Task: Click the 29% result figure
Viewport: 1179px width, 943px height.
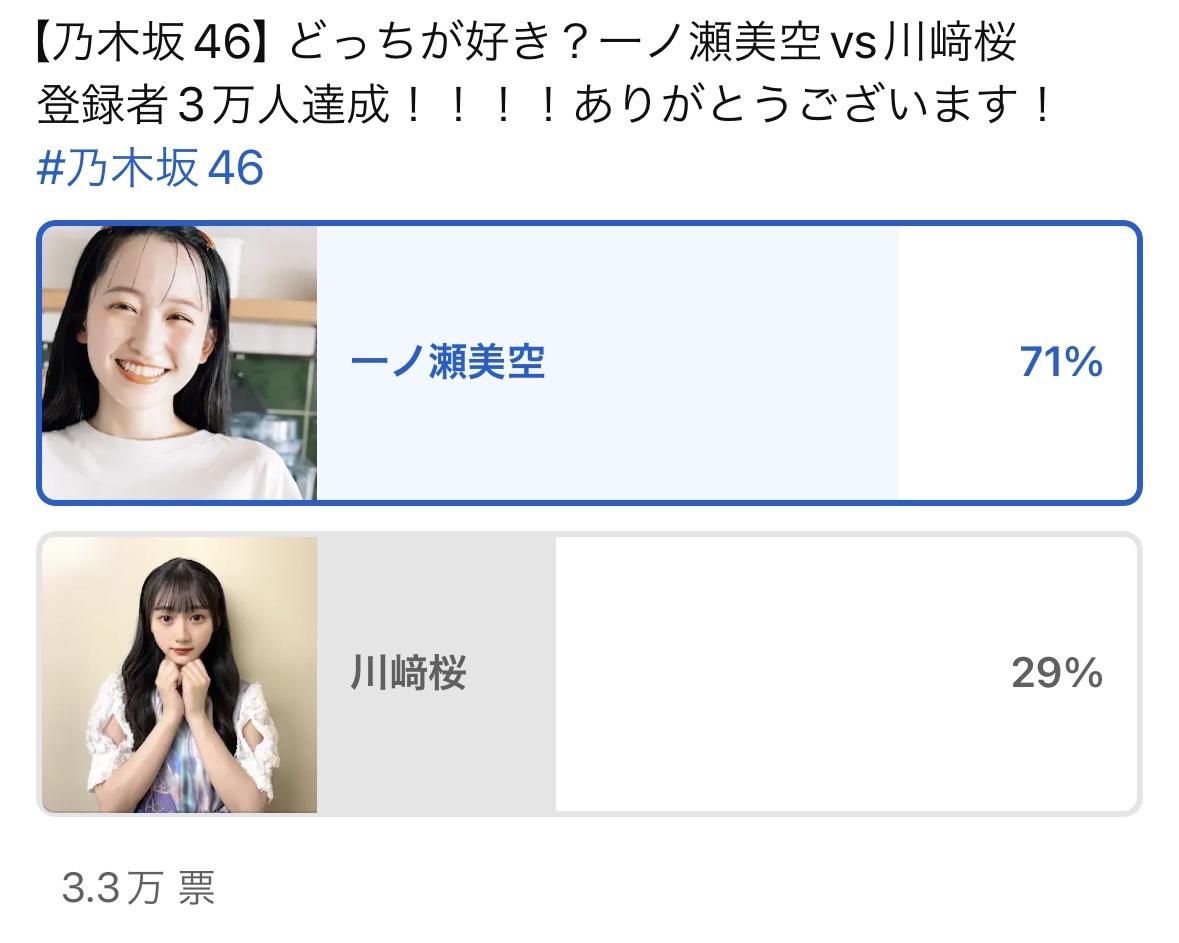Action: 1056,672
